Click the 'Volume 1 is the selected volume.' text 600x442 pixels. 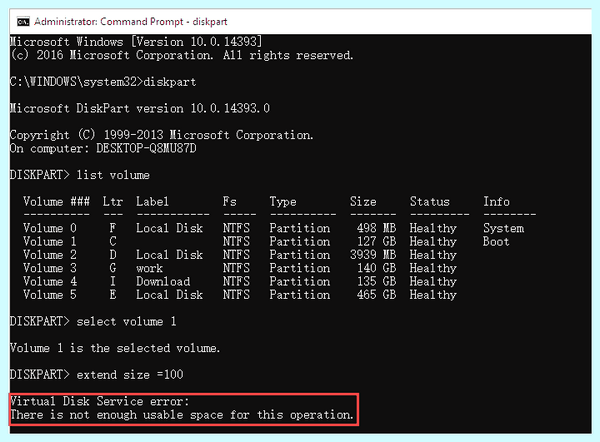115,348
